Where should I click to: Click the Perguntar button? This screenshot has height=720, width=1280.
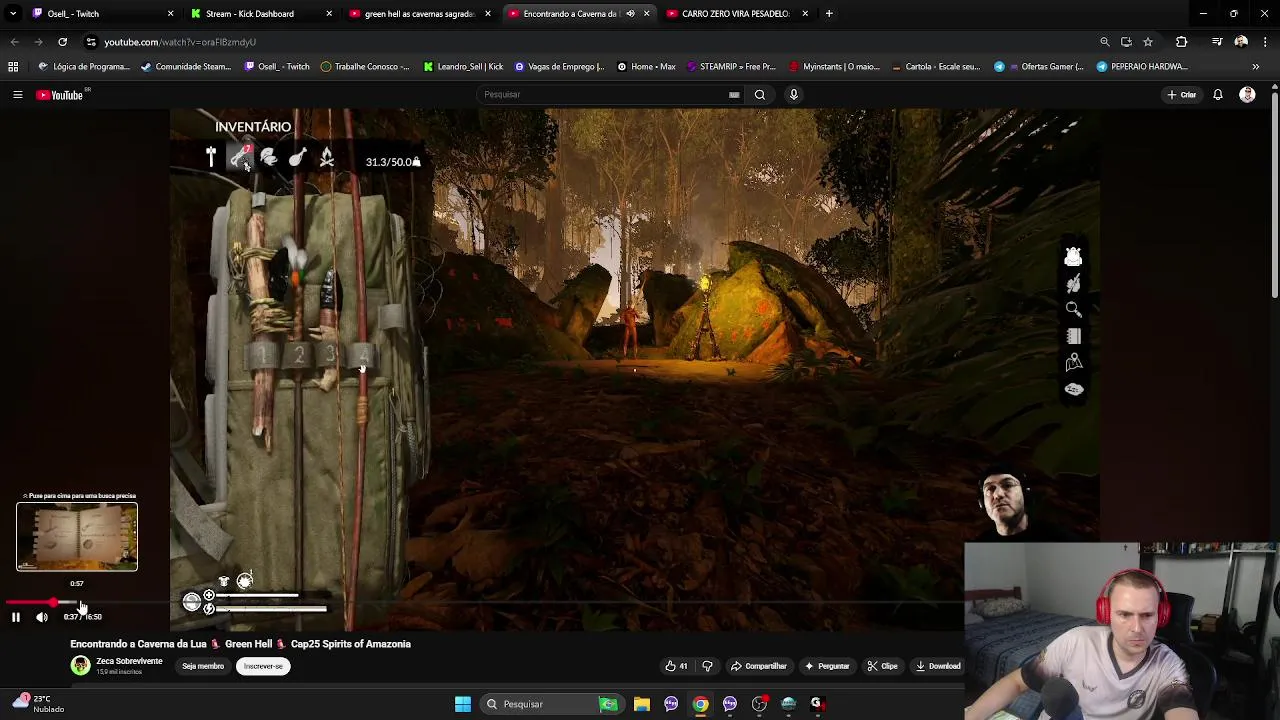(x=827, y=666)
